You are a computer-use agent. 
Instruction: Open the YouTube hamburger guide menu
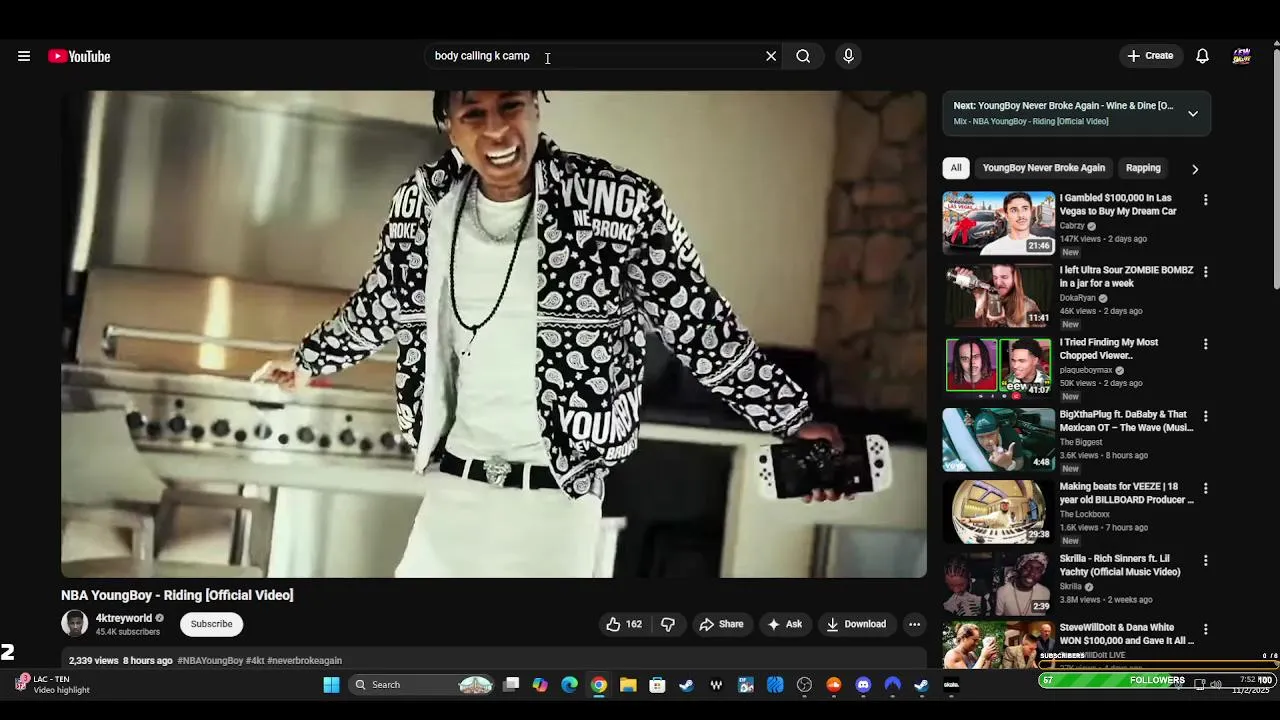tap(24, 56)
